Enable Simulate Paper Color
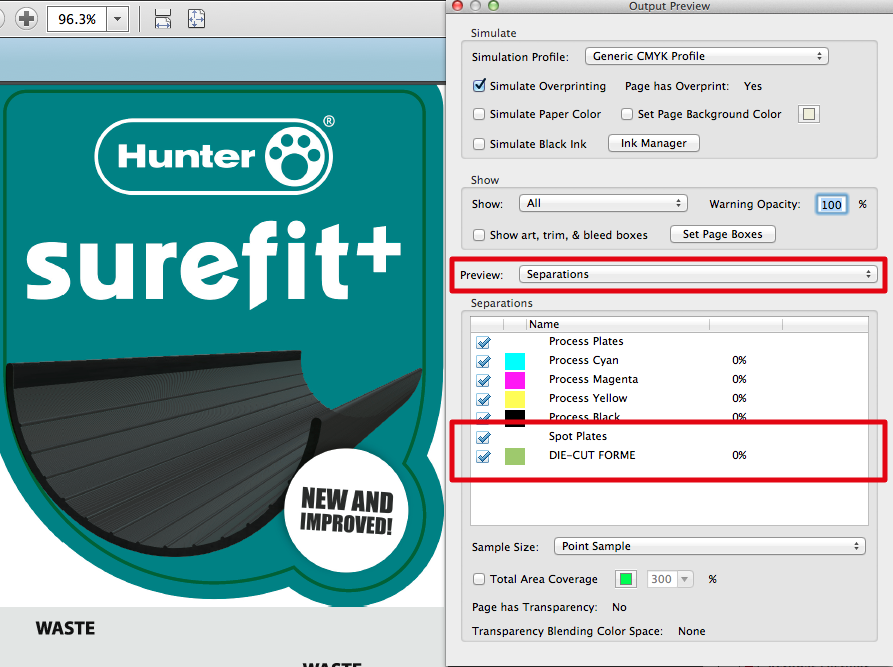This screenshot has width=893, height=667. click(x=479, y=114)
